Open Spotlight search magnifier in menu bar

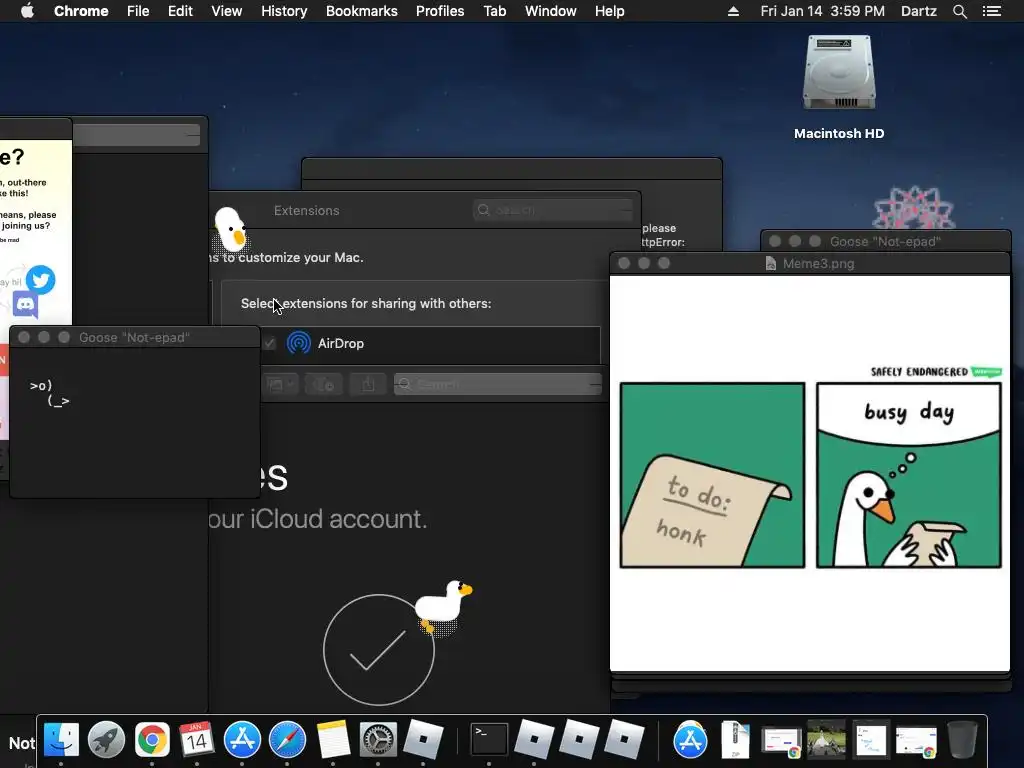coord(959,11)
